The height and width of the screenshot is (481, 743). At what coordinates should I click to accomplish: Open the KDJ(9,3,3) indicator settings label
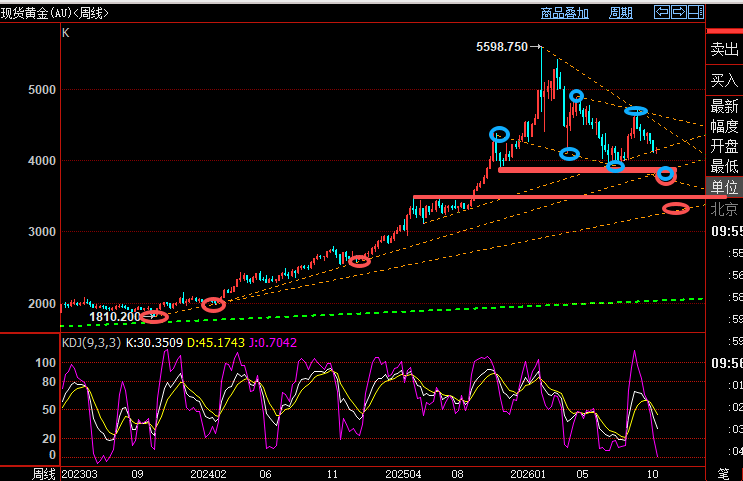pos(91,343)
